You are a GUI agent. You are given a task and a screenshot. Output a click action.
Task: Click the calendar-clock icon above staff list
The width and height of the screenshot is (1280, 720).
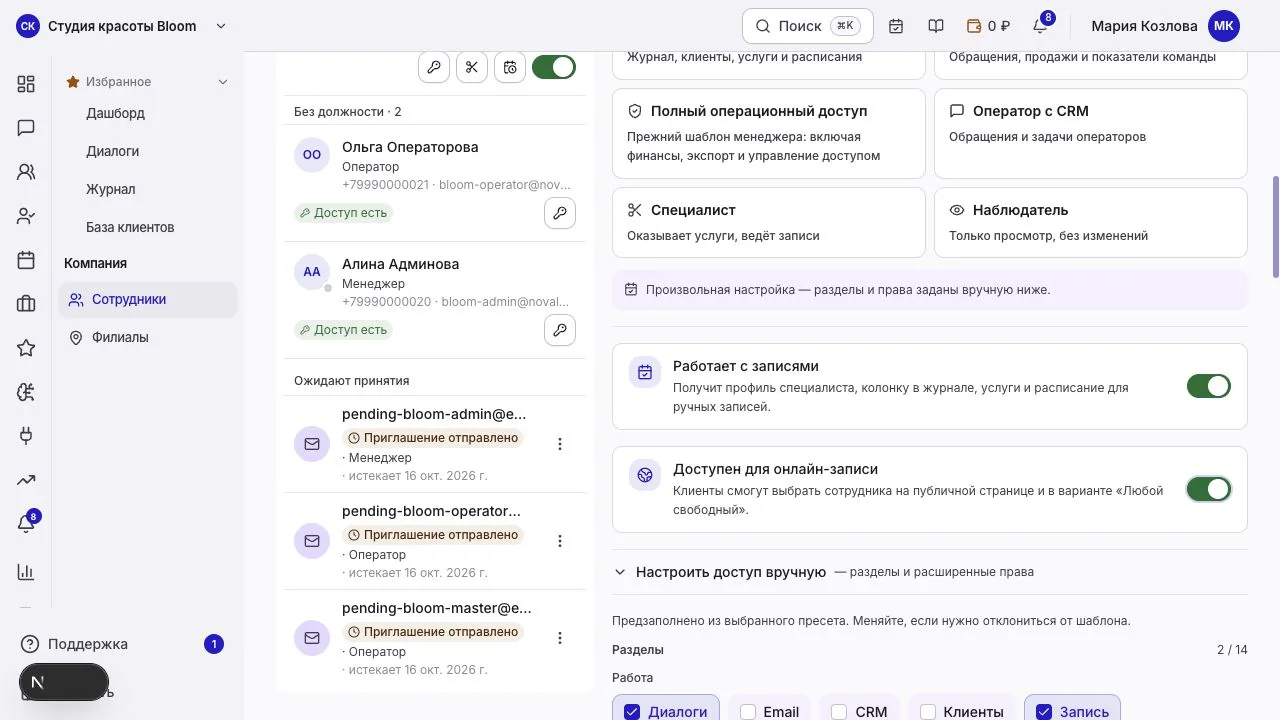tap(510, 67)
